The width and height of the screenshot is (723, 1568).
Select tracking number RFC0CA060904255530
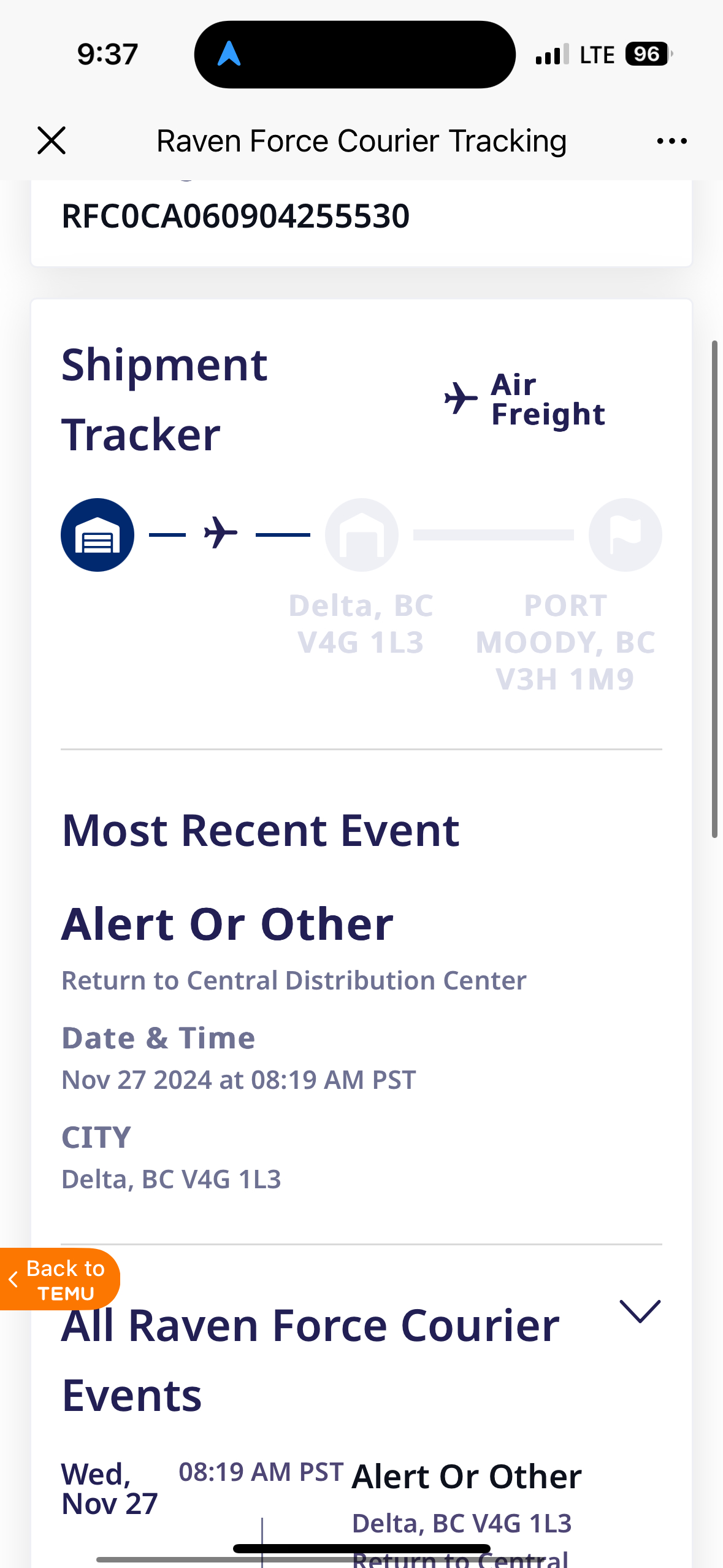[235, 217]
